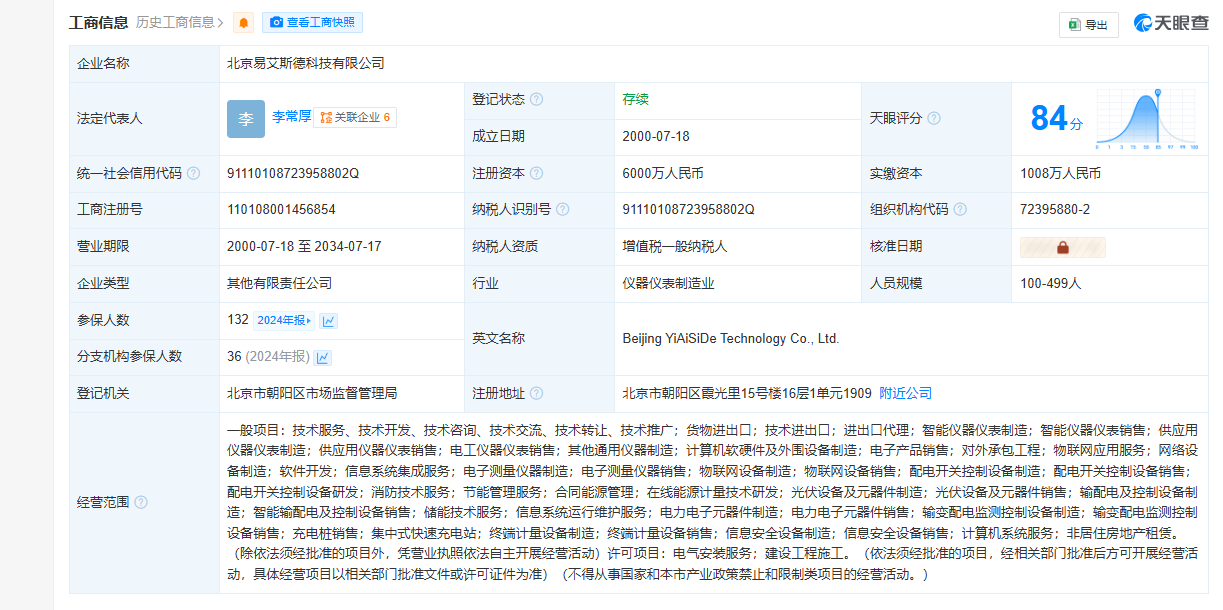Open 查看工商快照 snapshot button
1223x610 pixels.
[x=312, y=23]
